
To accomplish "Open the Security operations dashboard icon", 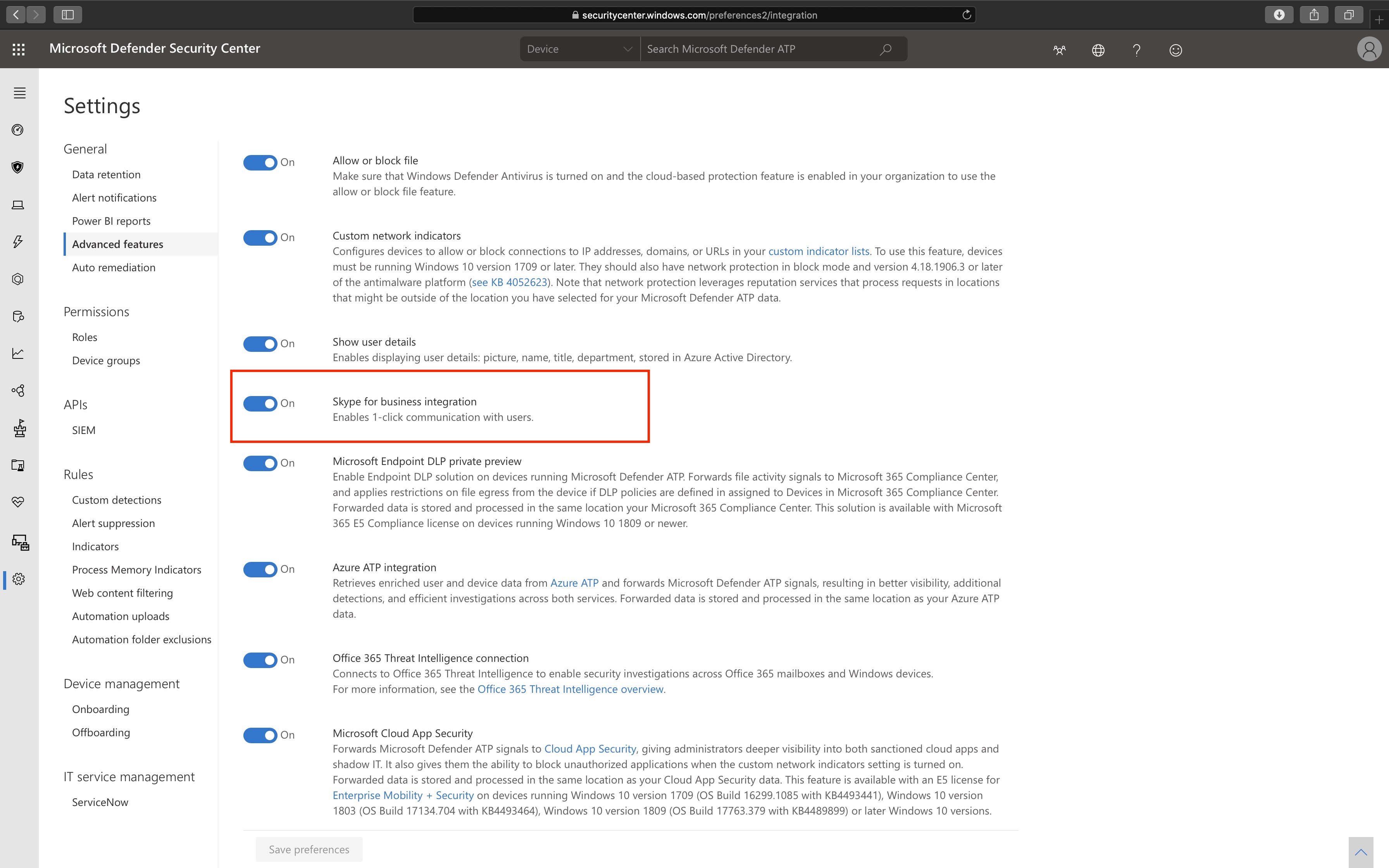I will (18, 130).
